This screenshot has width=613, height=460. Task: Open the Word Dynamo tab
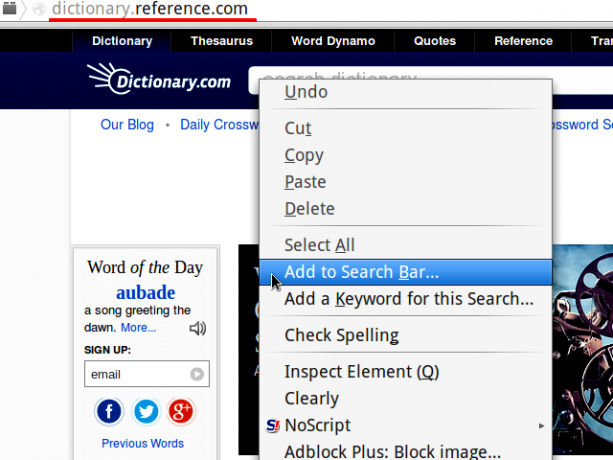(333, 41)
